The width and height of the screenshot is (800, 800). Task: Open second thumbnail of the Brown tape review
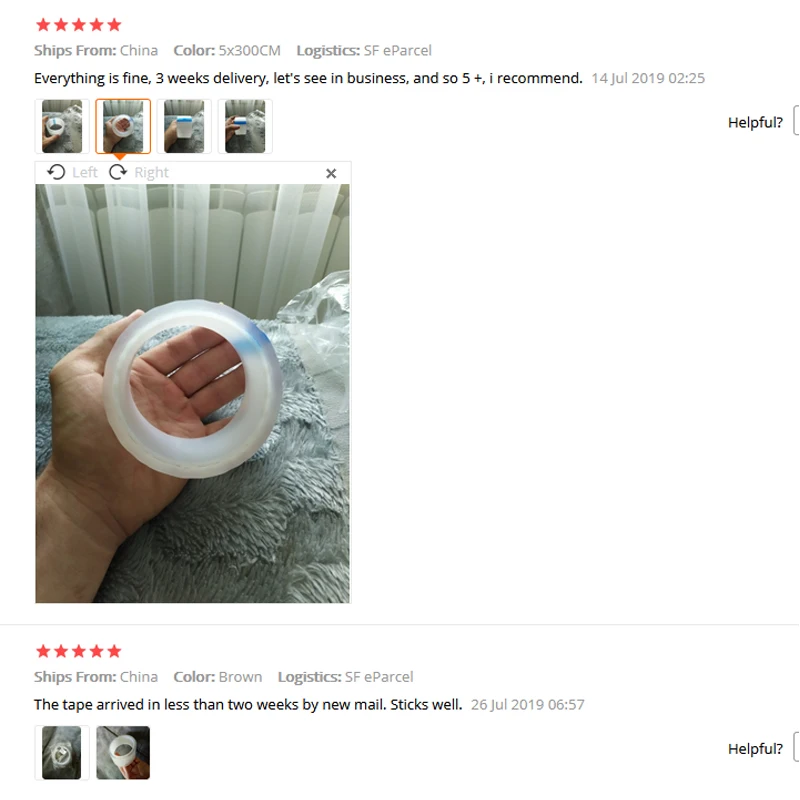pyautogui.click(x=123, y=753)
